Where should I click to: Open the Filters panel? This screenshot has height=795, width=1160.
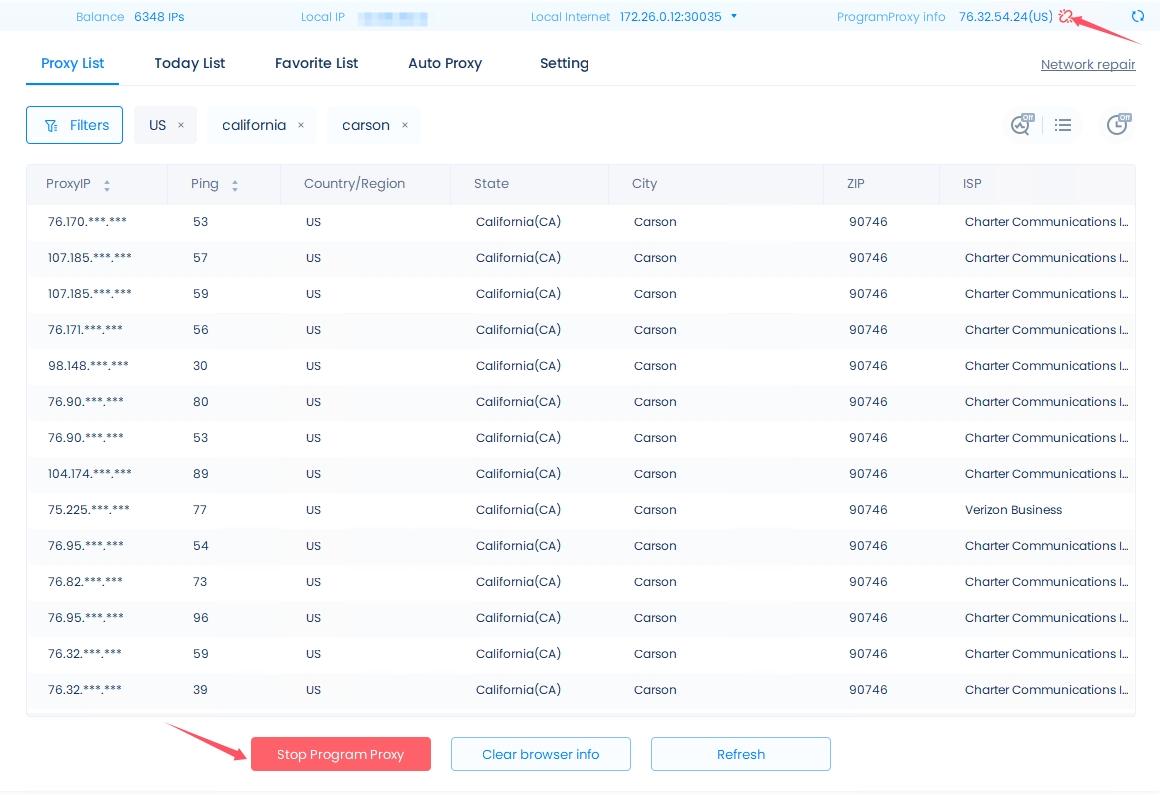(x=75, y=125)
